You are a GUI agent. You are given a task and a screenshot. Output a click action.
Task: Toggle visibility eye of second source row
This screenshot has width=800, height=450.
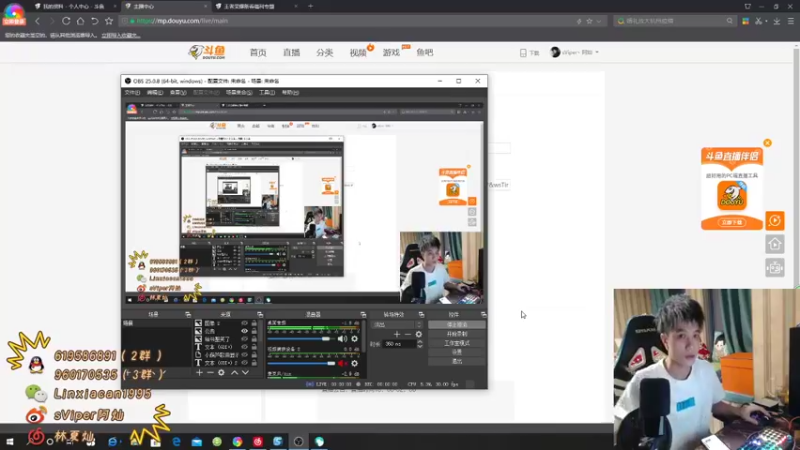(x=244, y=331)
